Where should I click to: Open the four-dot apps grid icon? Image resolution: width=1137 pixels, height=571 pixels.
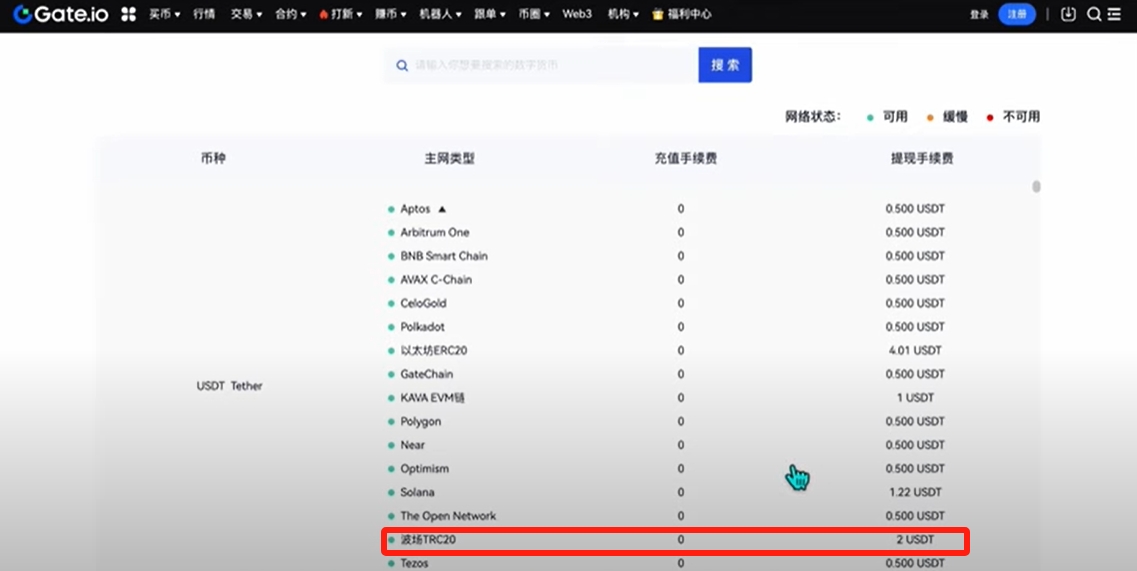click(x=129, y=14)
